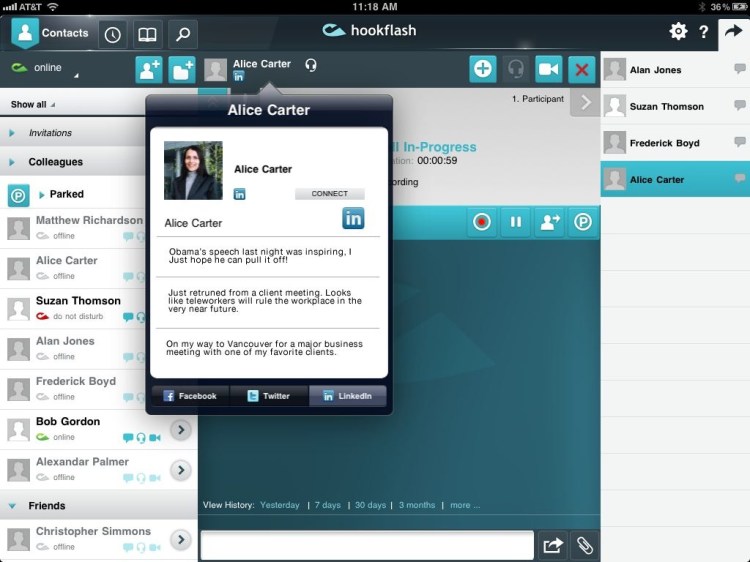Screen dimensions: 750x562
Task: Click the Parked circle P icon
Action: [18, 196]
